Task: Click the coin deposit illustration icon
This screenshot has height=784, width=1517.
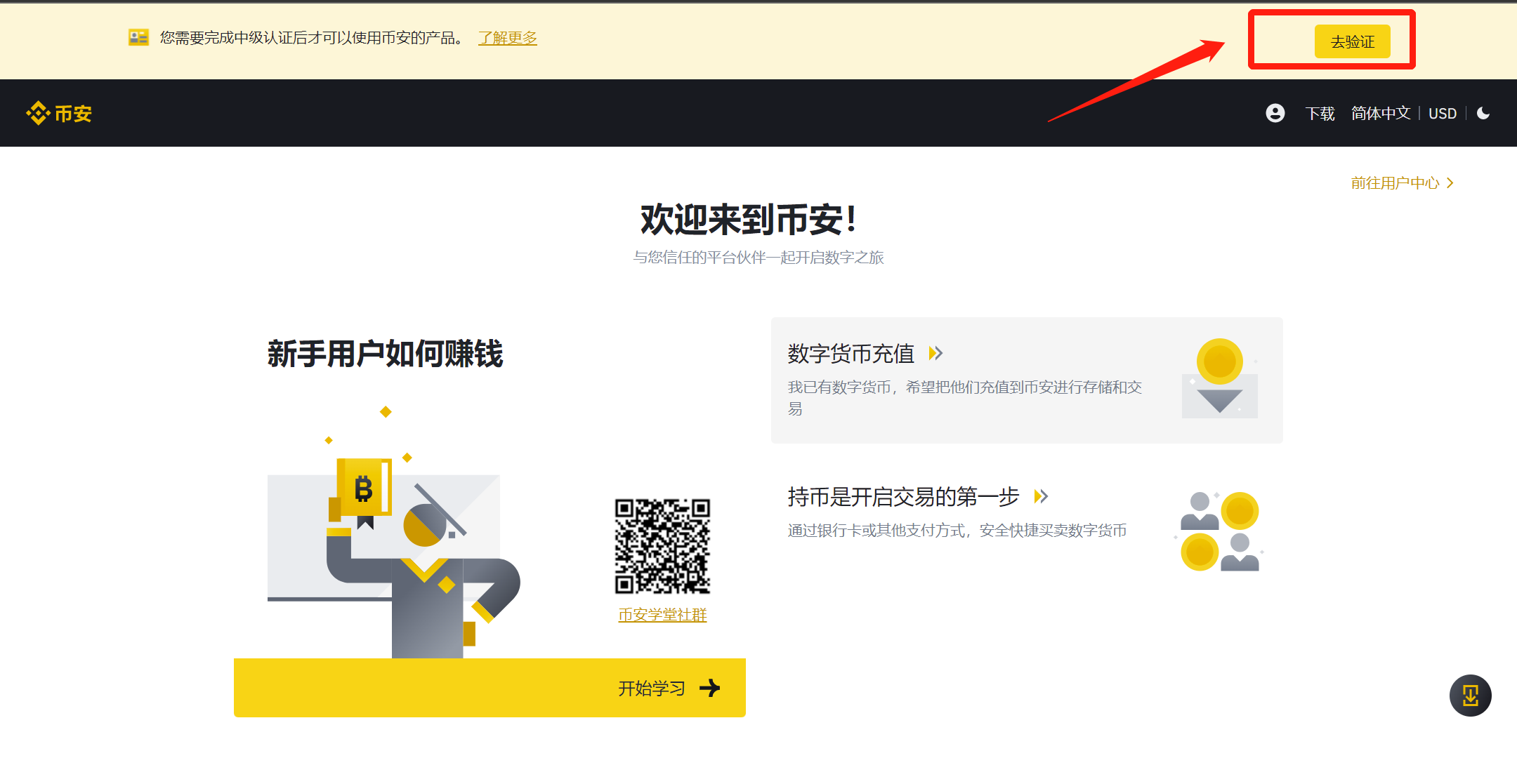Action: 1220,378
